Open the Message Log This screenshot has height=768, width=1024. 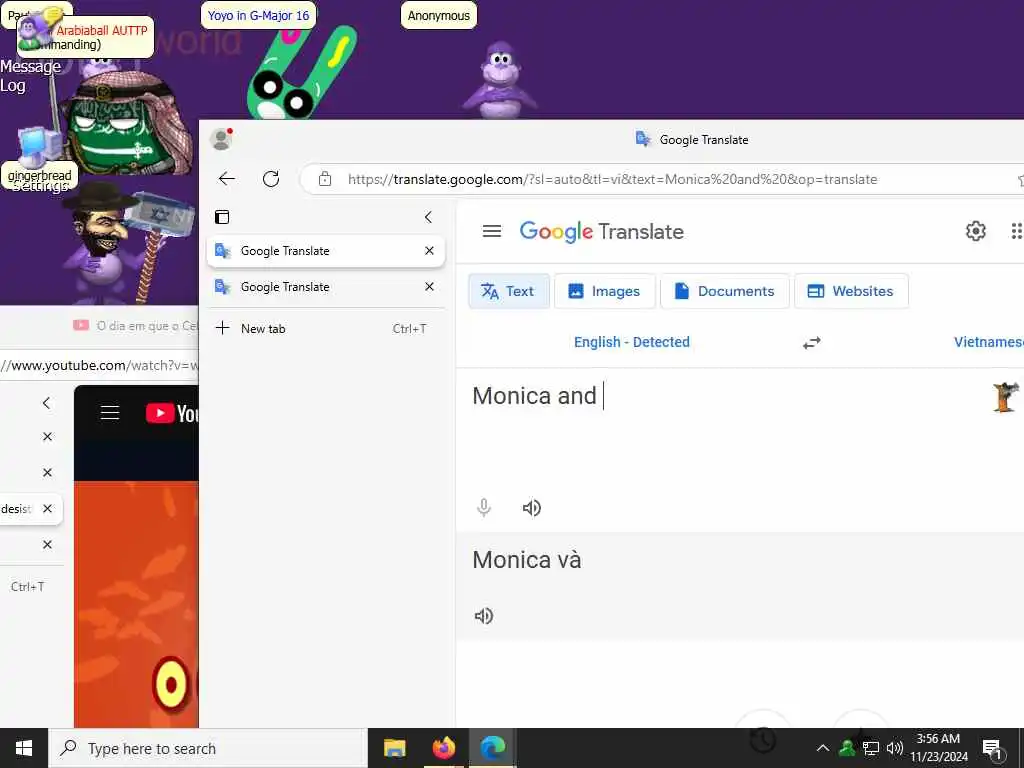pos(30,76)
